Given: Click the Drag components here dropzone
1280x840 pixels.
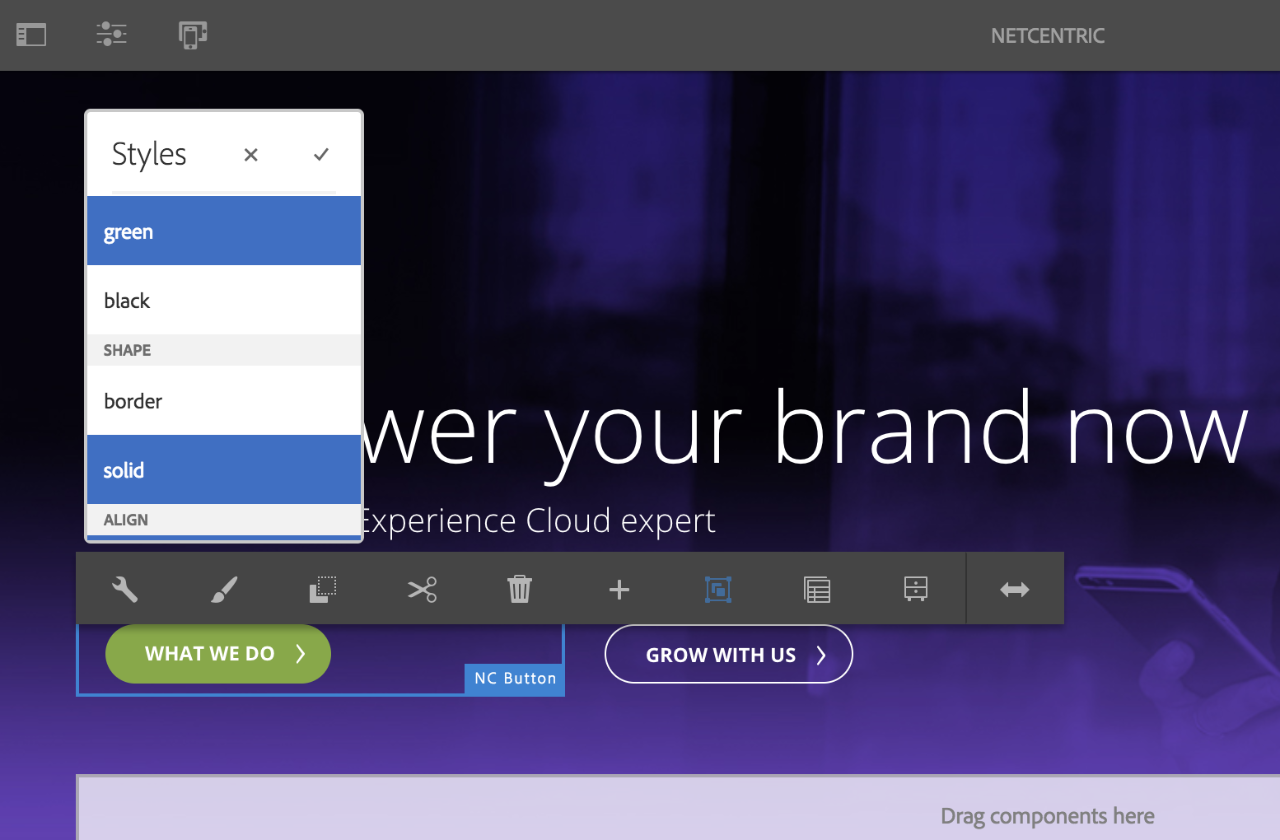Looking at the screenshot, I should click(1047, 817).
